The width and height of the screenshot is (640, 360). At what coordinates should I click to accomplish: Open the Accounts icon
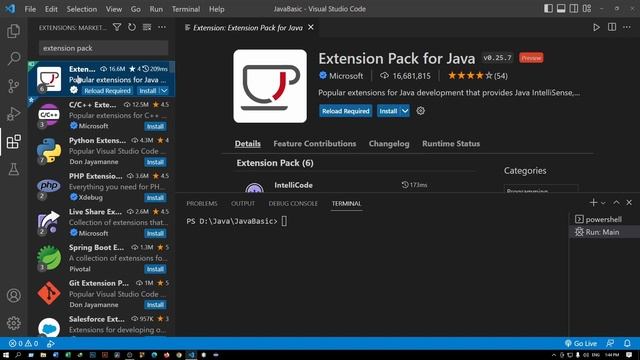(13, 296)
